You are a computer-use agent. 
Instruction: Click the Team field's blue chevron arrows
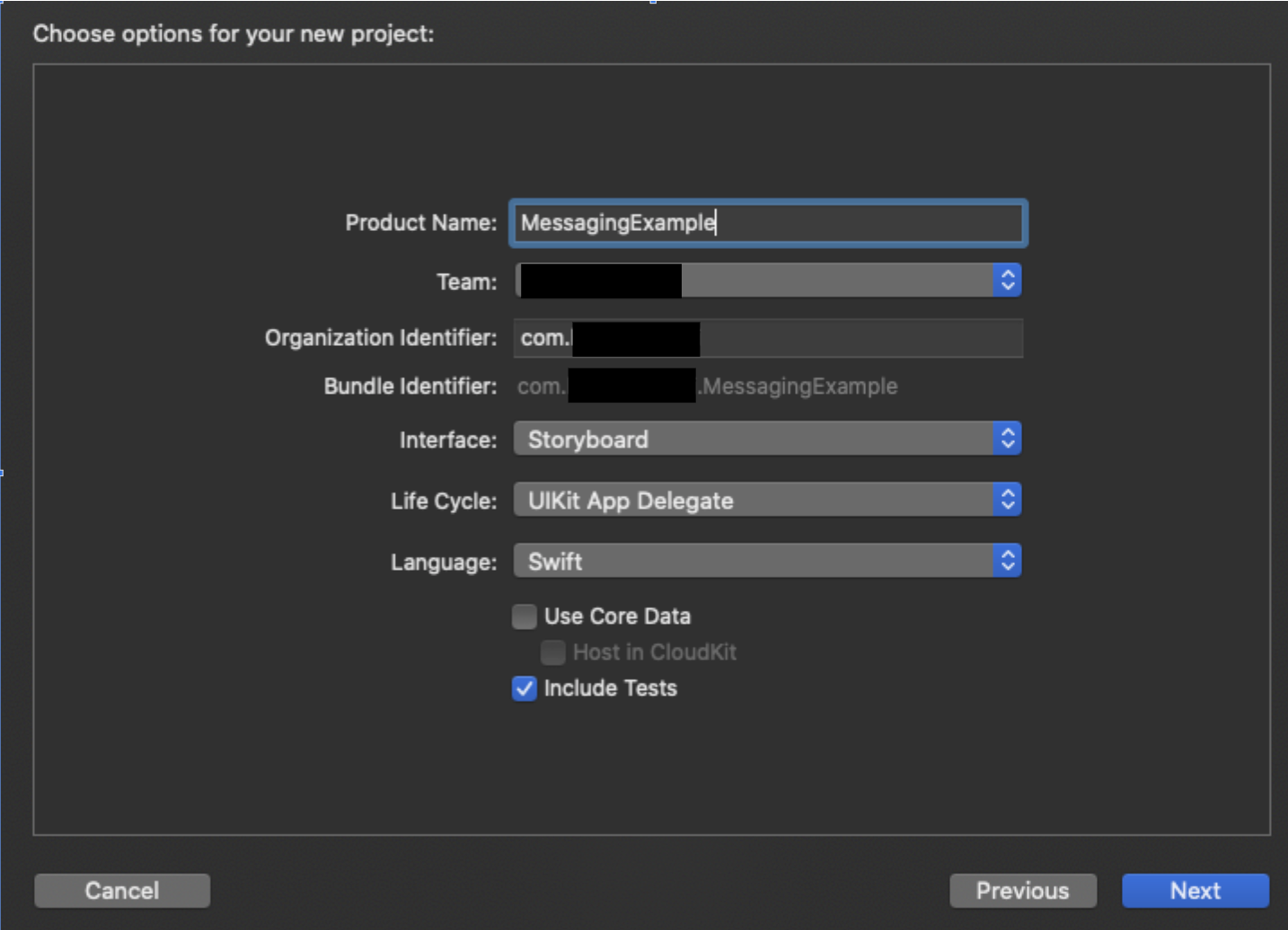tap(1008, 280)
